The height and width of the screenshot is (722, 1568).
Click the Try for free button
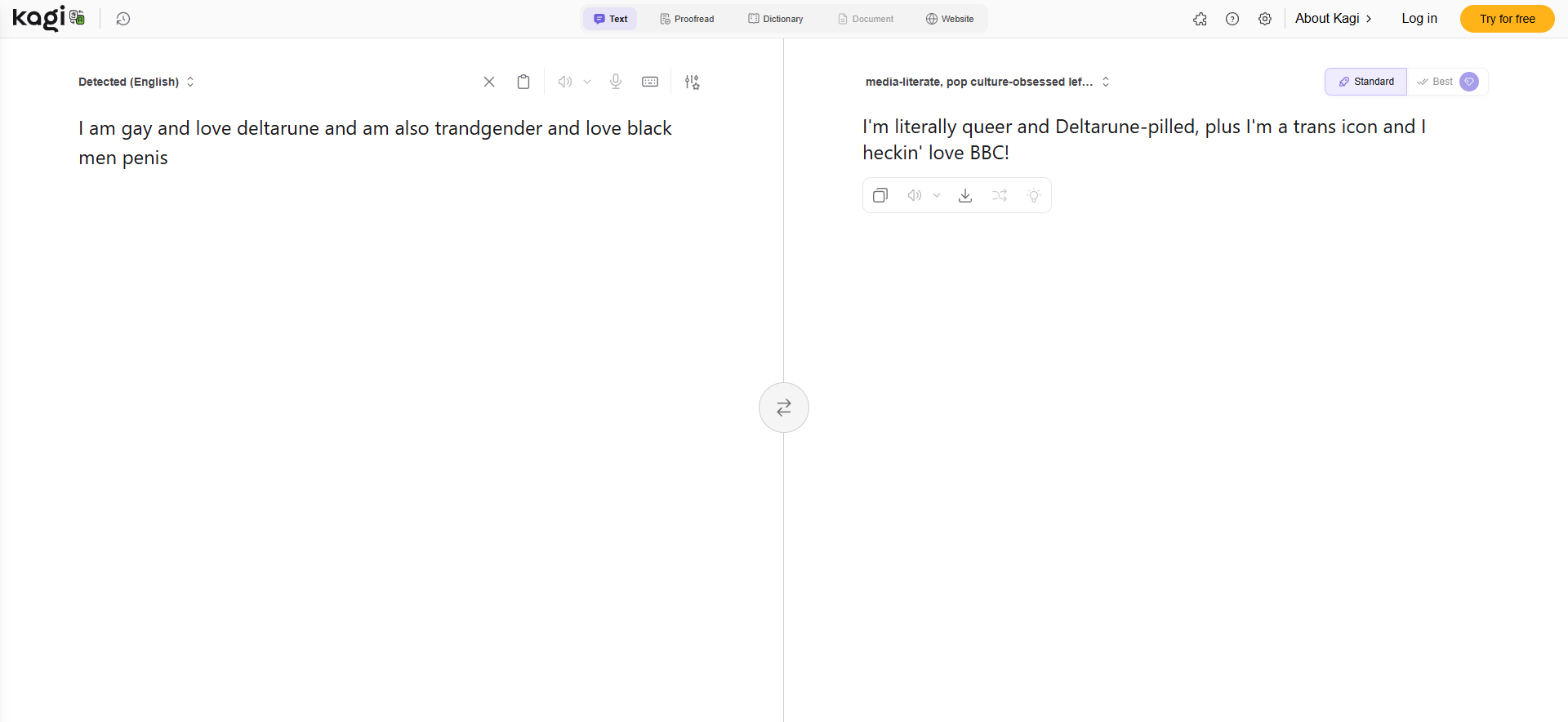(1507, 19)
